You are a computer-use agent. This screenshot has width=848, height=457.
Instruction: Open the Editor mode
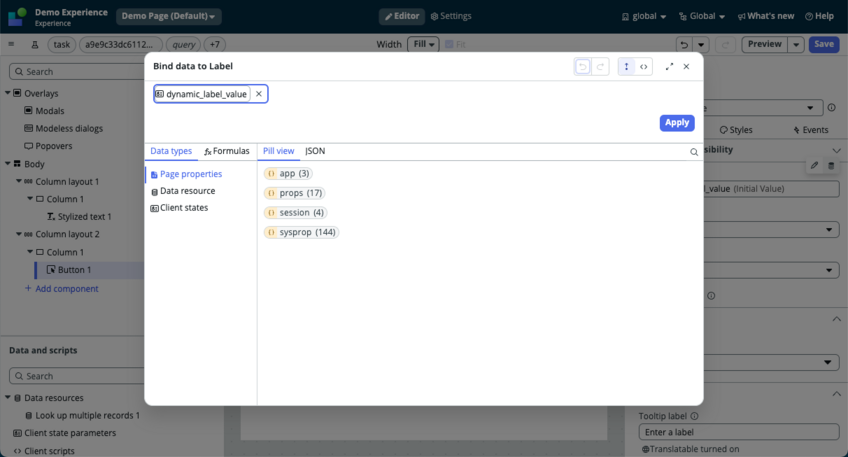click(x=402, y=16)
